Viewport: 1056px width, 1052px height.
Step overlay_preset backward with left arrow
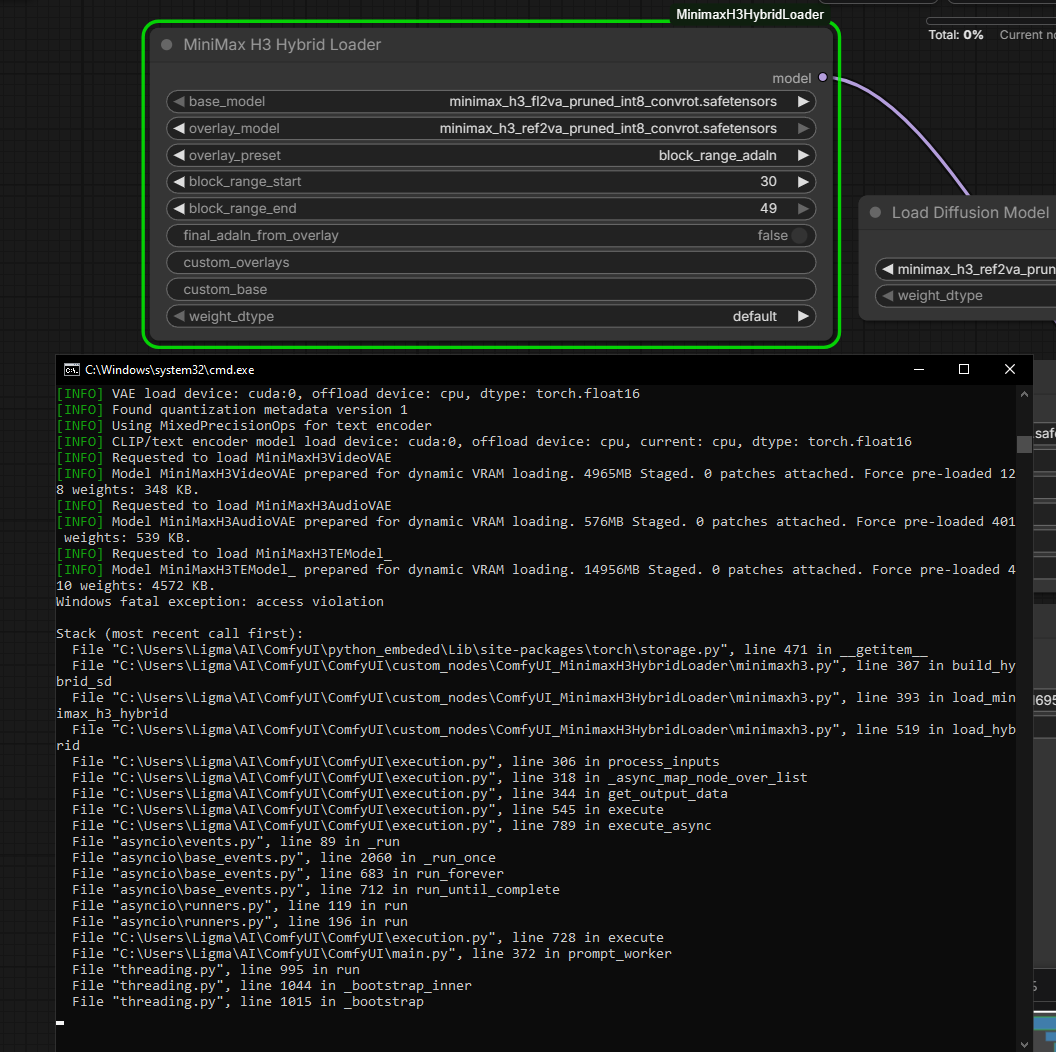tap(178, 156)
